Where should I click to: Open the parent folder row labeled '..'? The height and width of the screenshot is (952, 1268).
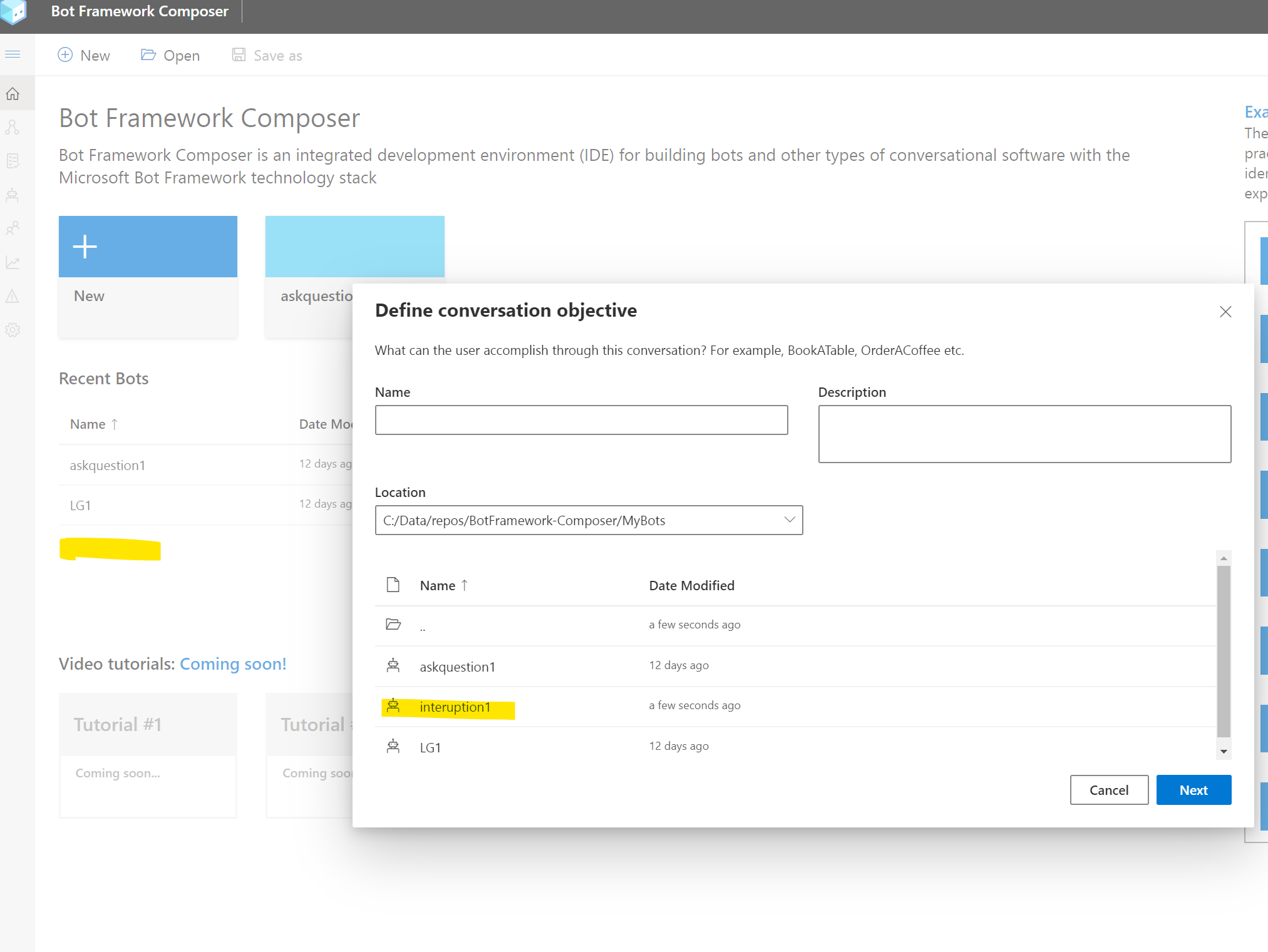[423, 625]
